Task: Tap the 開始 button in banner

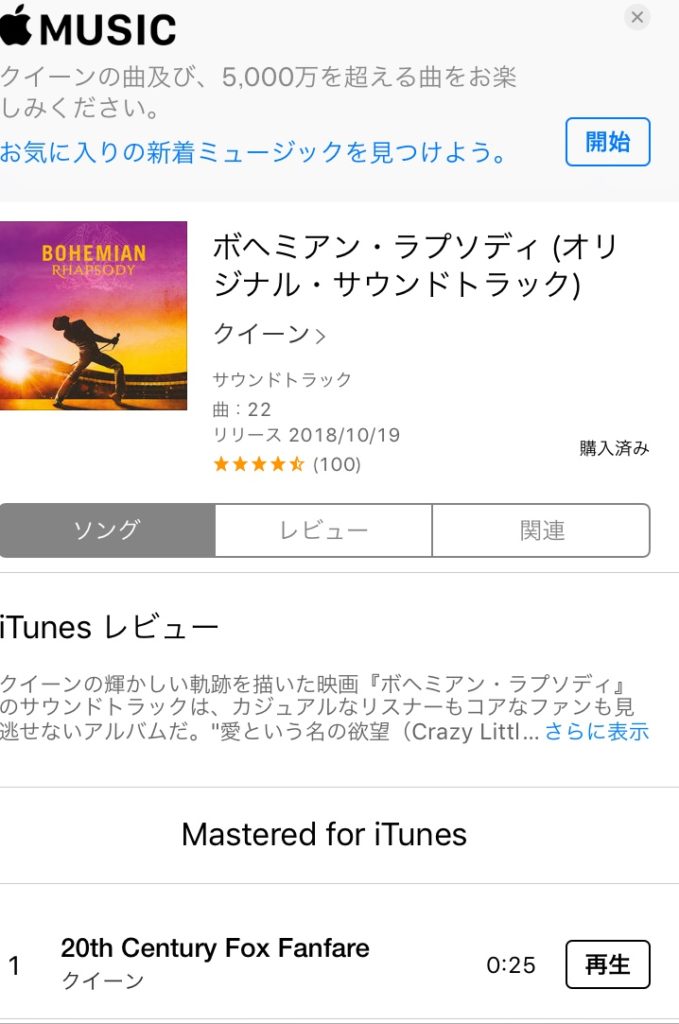Action: (608, 142)
